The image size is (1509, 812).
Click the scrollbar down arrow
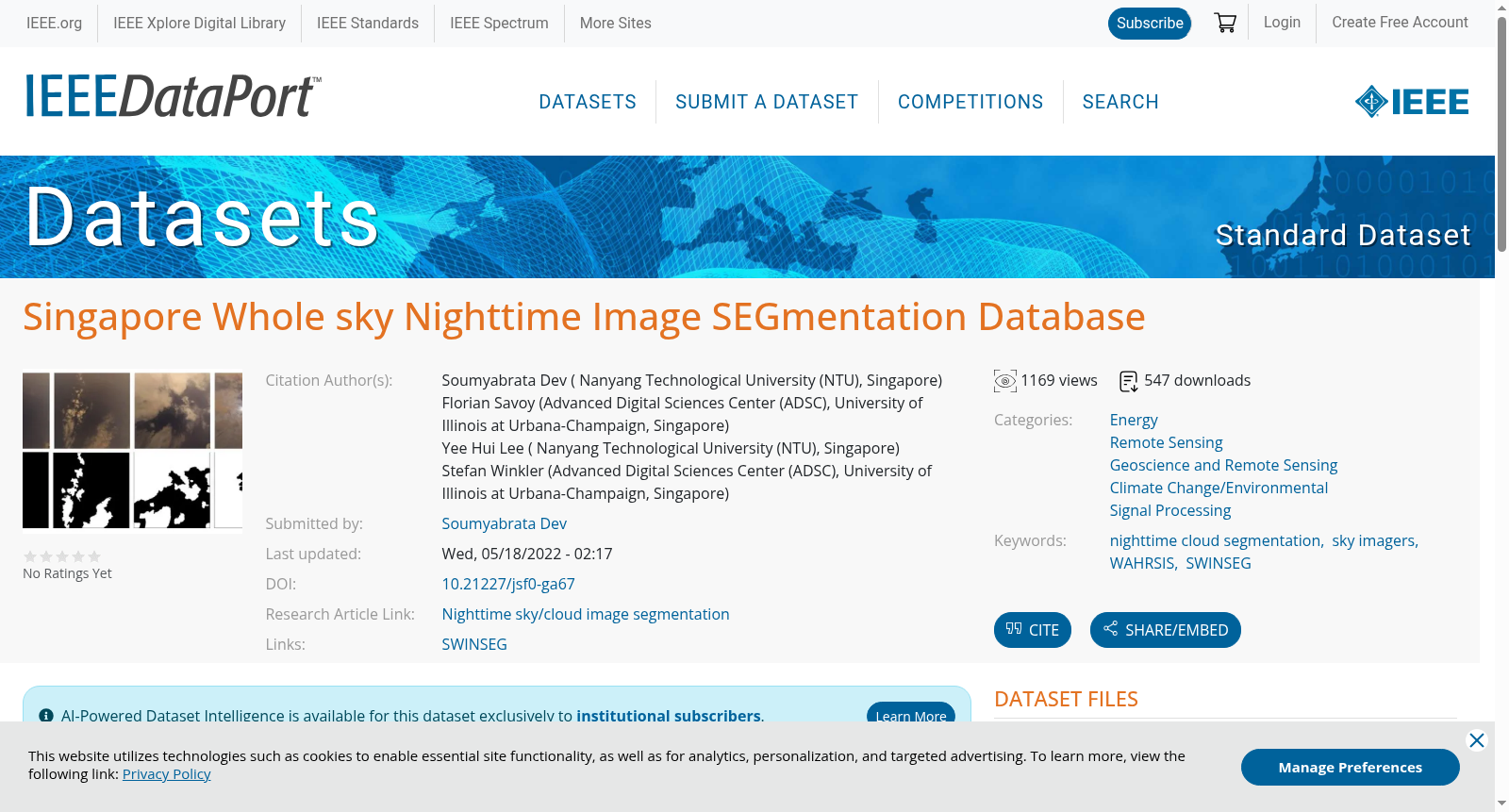pos(1501,804)
